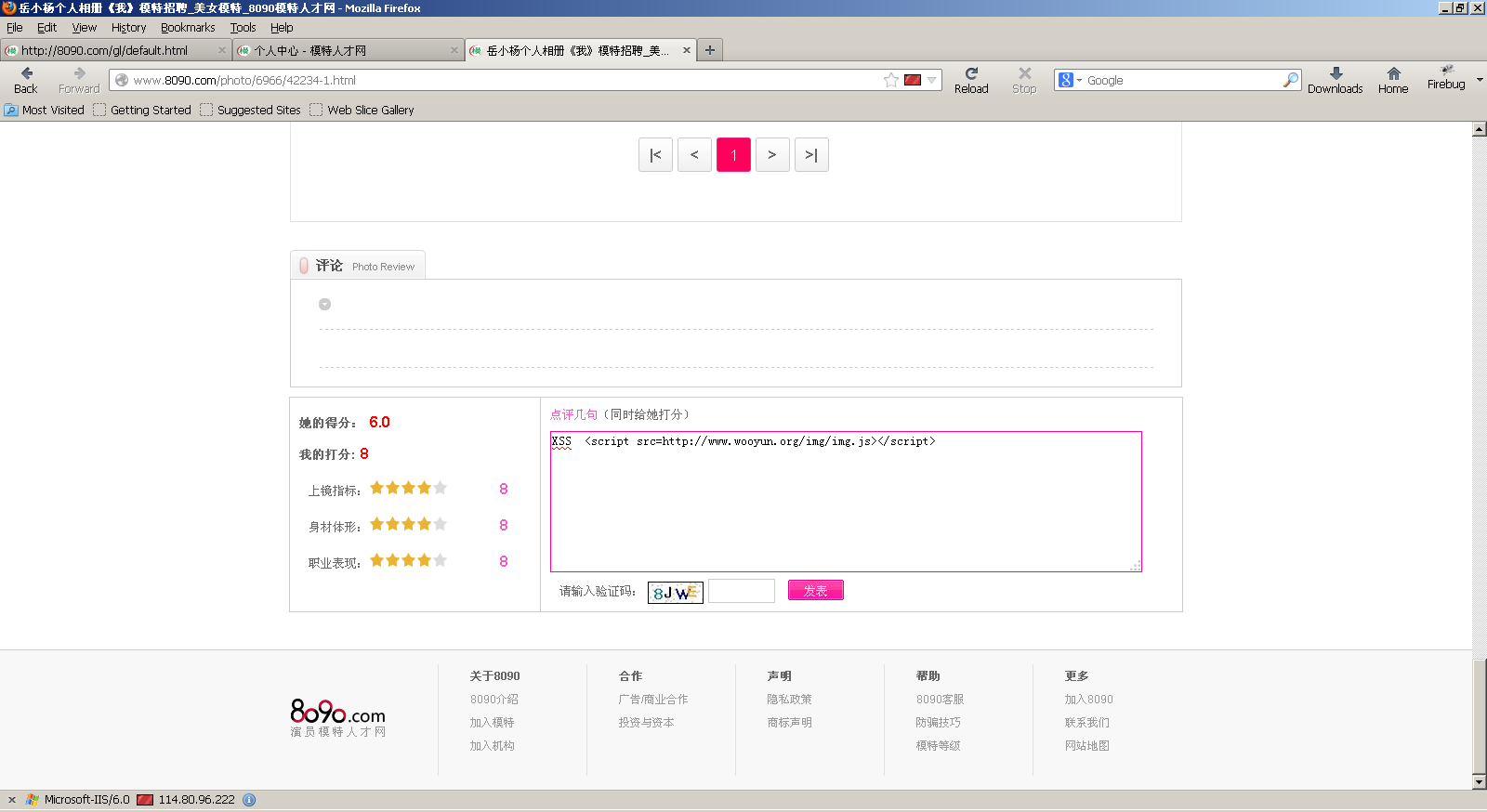This screenshot has height=812, width=1487.
Task: Expand the toolbar overflow arrow after Firebug
Action: tap(1480, 80)
